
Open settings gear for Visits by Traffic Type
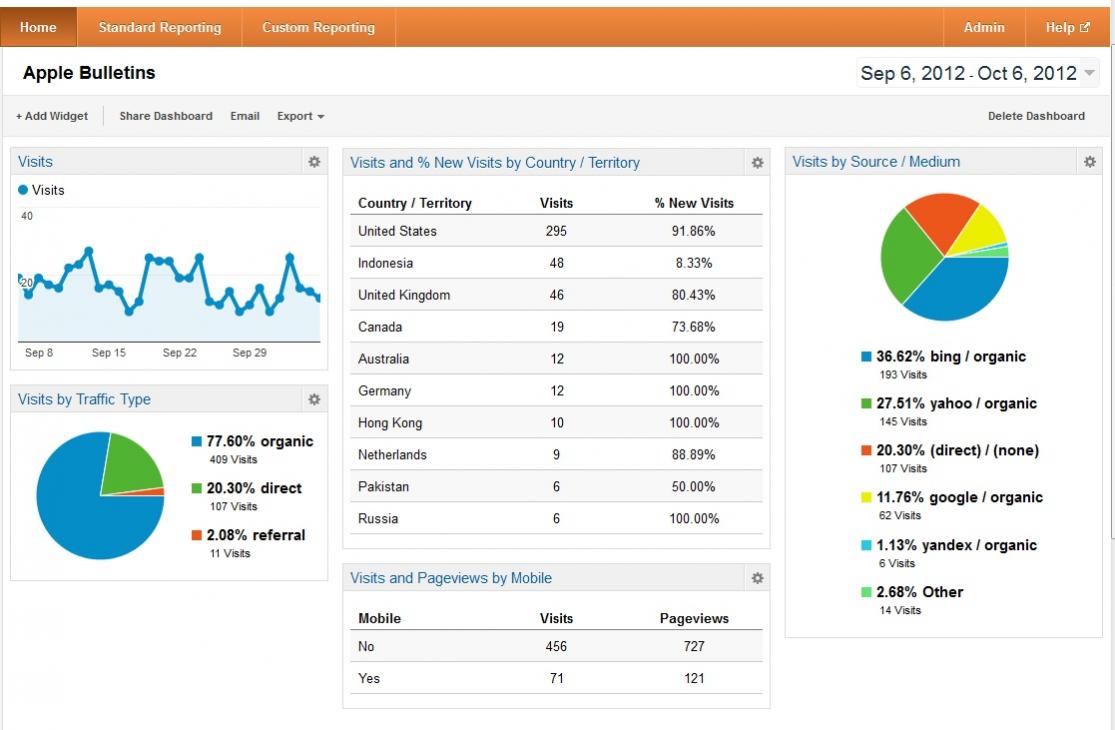click(314, 399)
